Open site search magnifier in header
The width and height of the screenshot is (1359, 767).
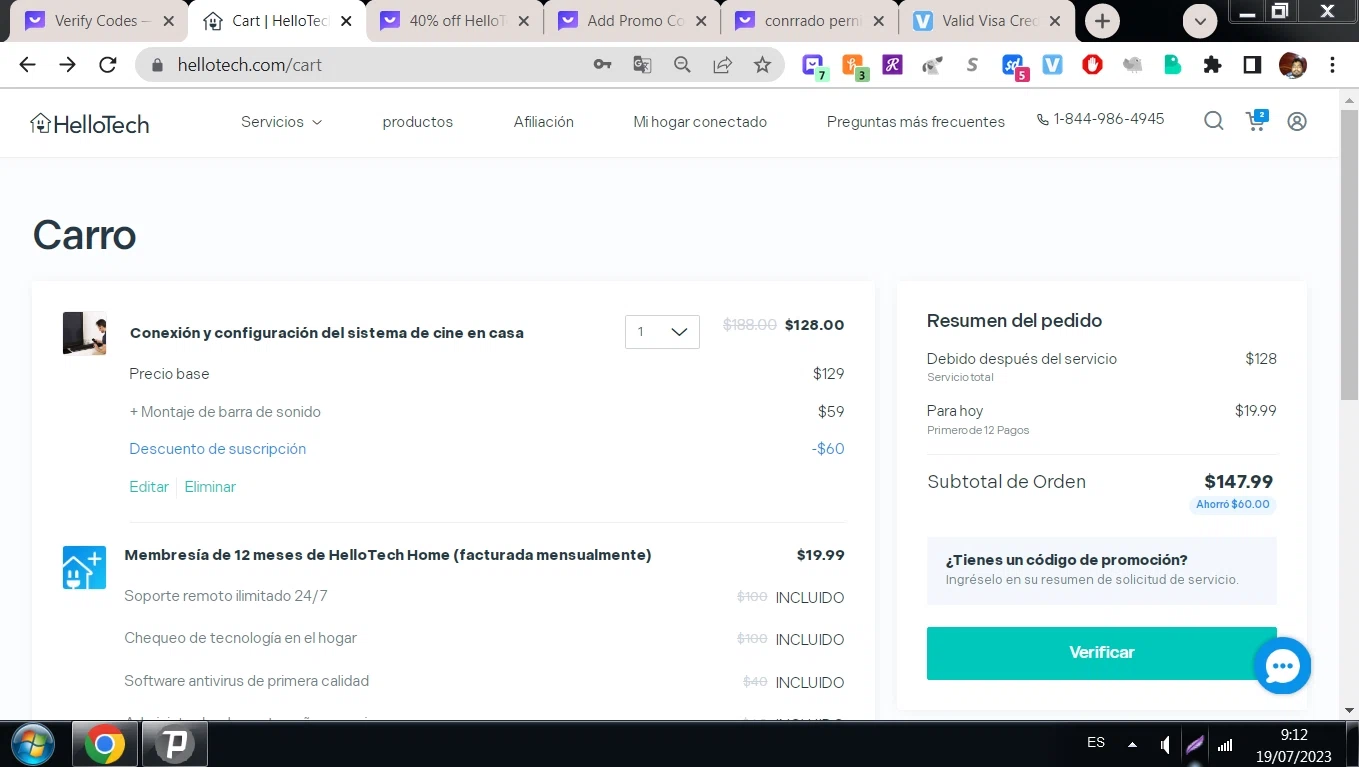pos(1214,121)
